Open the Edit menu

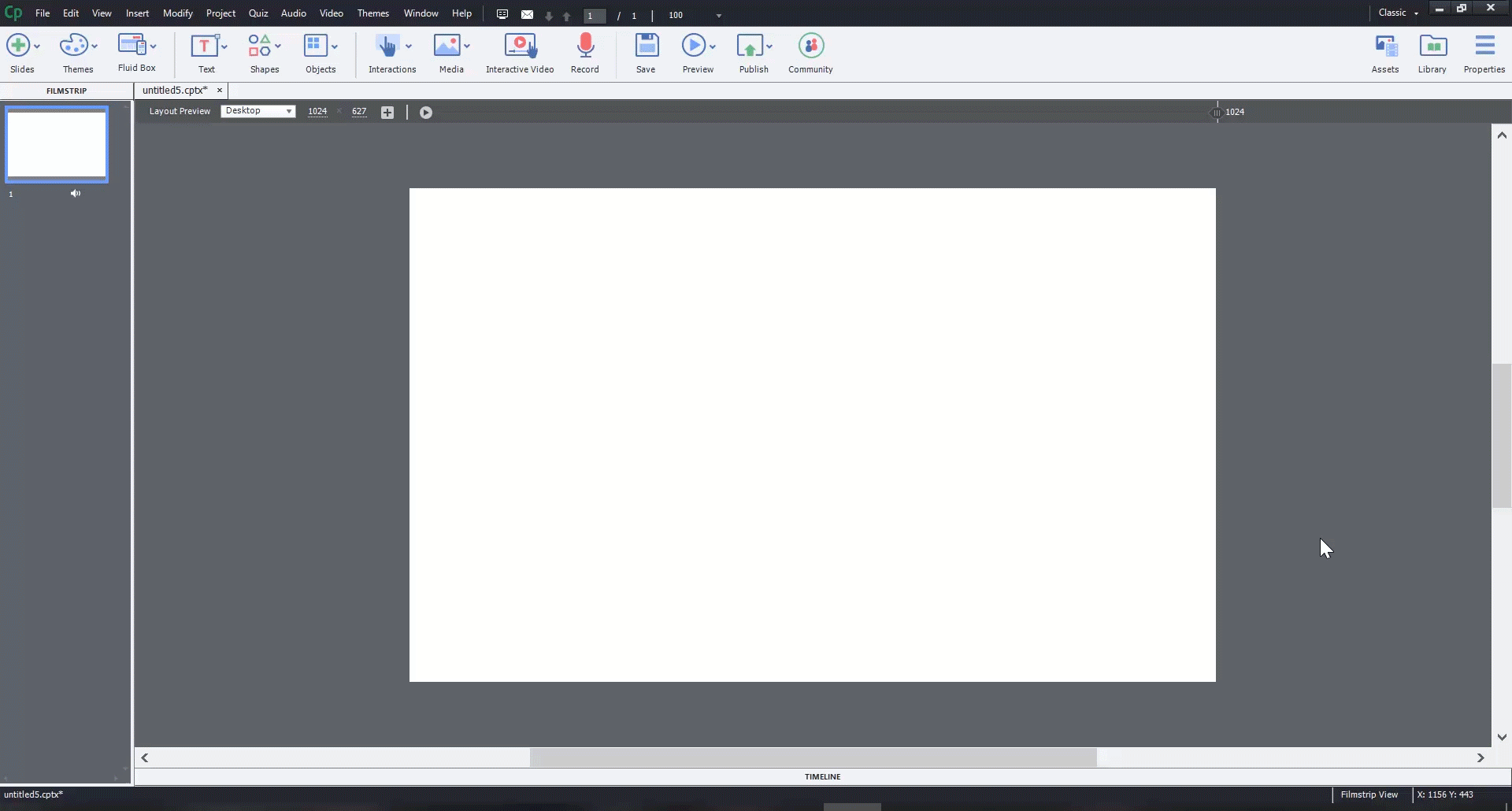[x=71, y=13]
